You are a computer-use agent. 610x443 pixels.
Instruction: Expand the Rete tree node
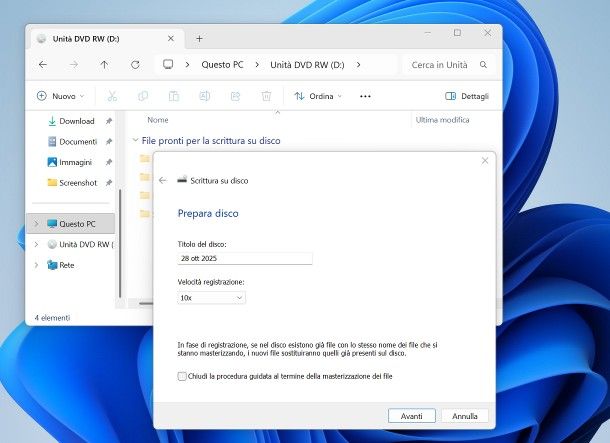pos(36,265)
